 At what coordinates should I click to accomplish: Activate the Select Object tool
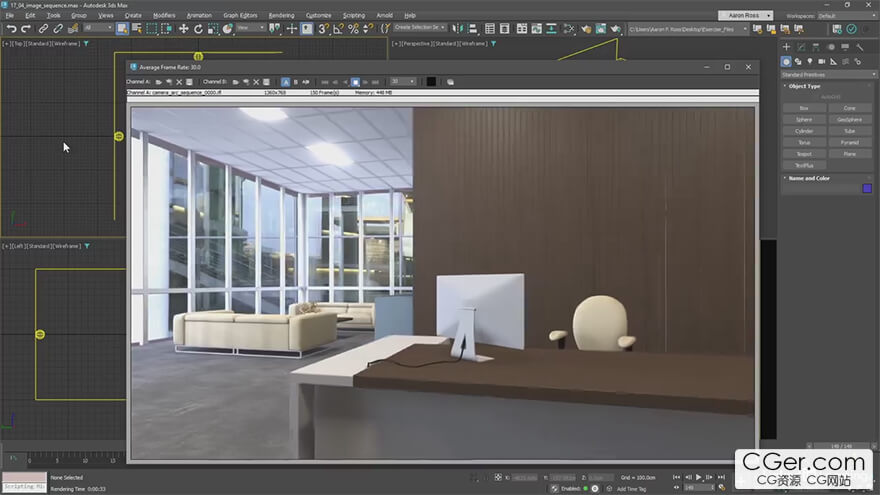(122, 29)
